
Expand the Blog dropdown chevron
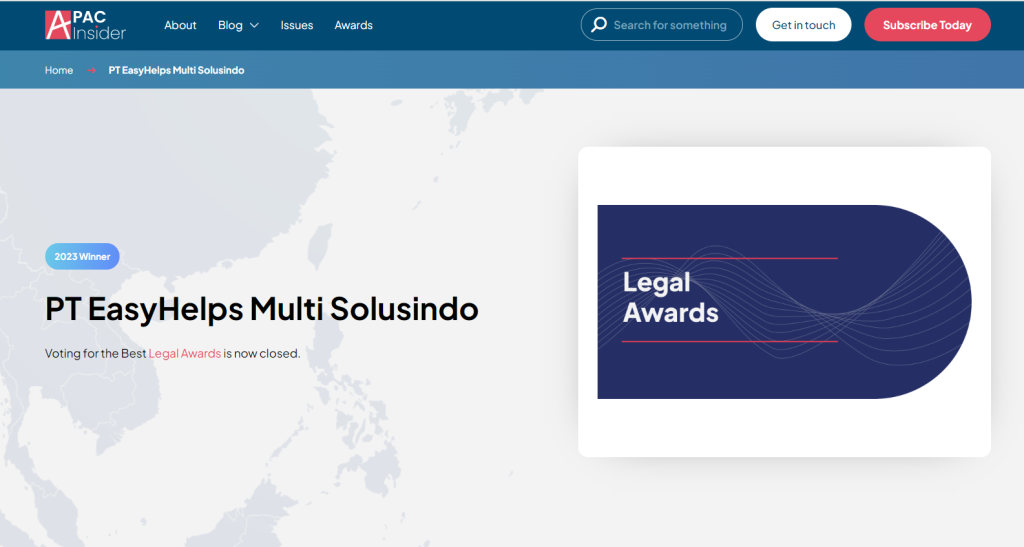click(x=254, y=26)
